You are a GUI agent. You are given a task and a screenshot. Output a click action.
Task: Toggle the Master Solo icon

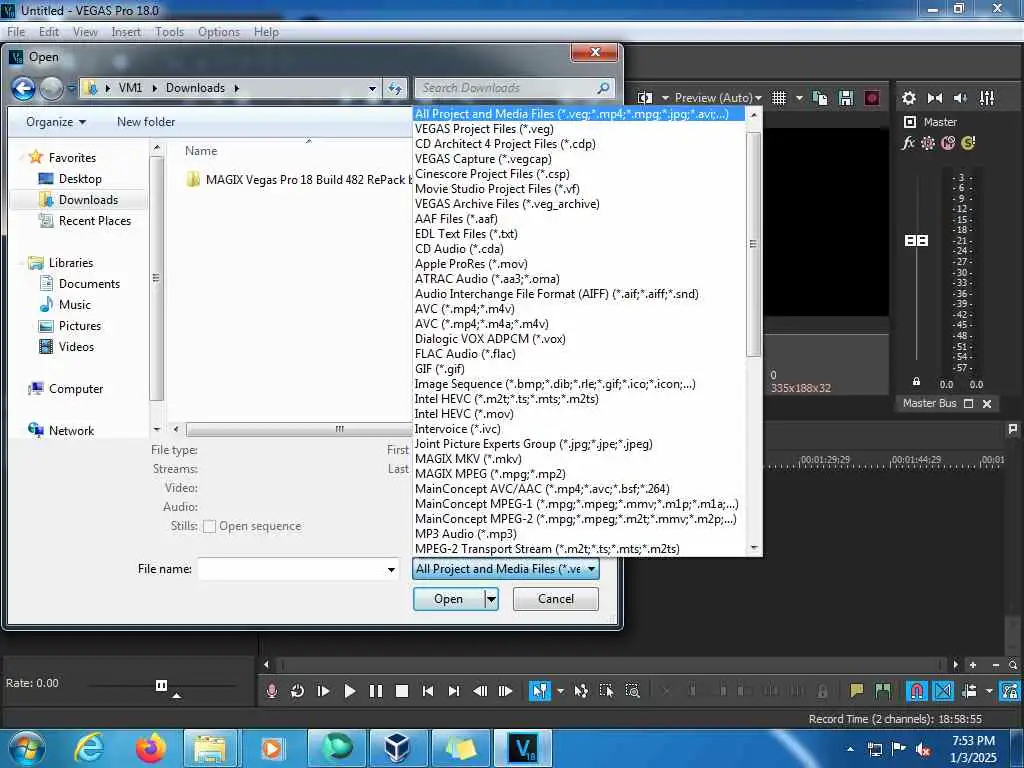coord(968,143)
